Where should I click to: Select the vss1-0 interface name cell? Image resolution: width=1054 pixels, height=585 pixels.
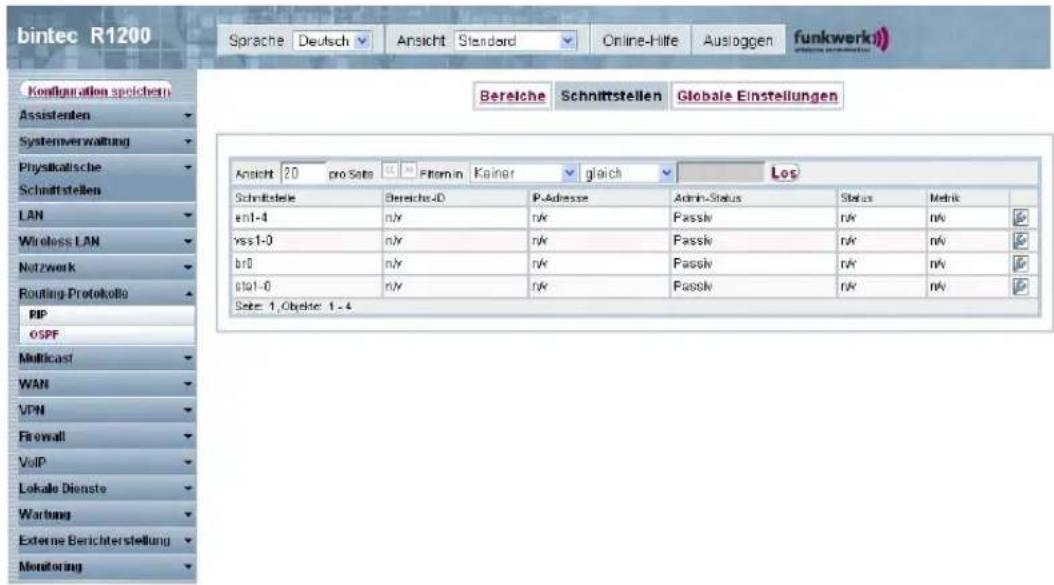pos(307,241)
